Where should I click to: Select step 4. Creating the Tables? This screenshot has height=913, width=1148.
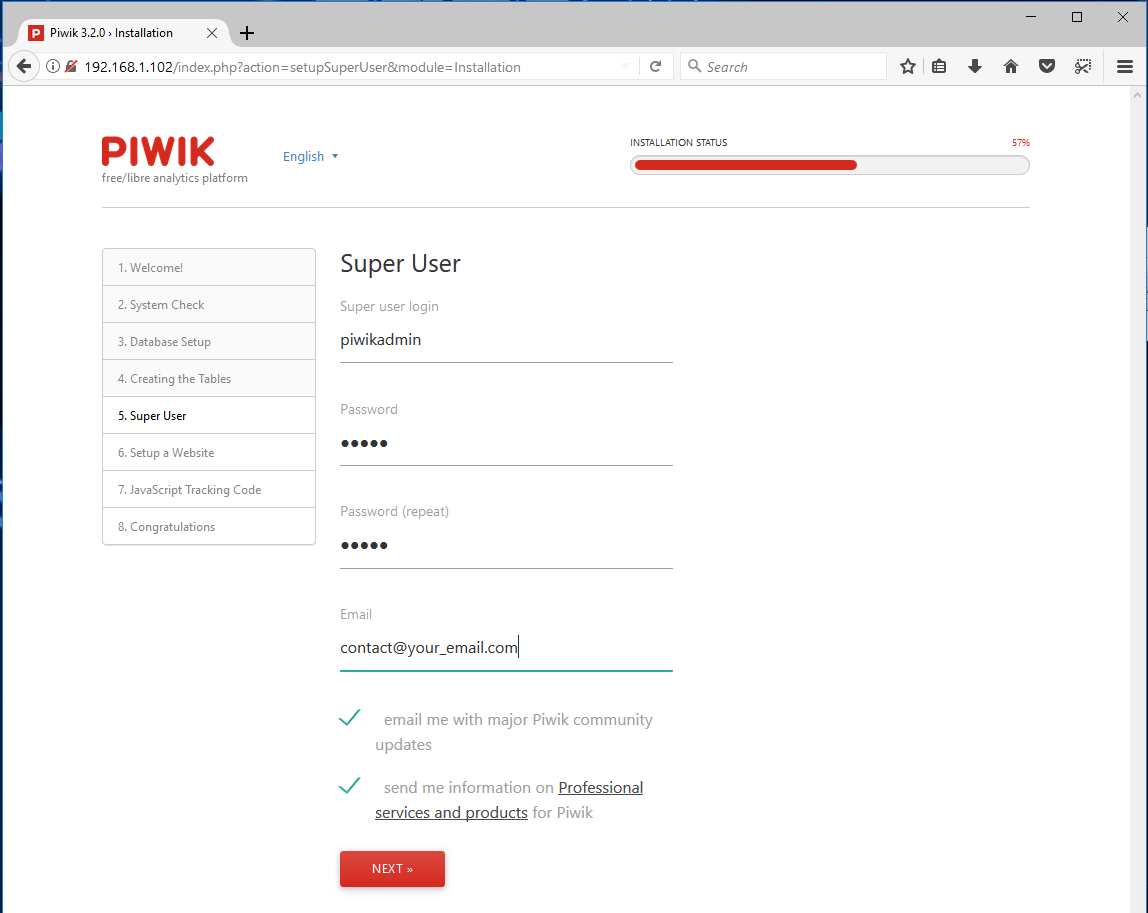209,379
